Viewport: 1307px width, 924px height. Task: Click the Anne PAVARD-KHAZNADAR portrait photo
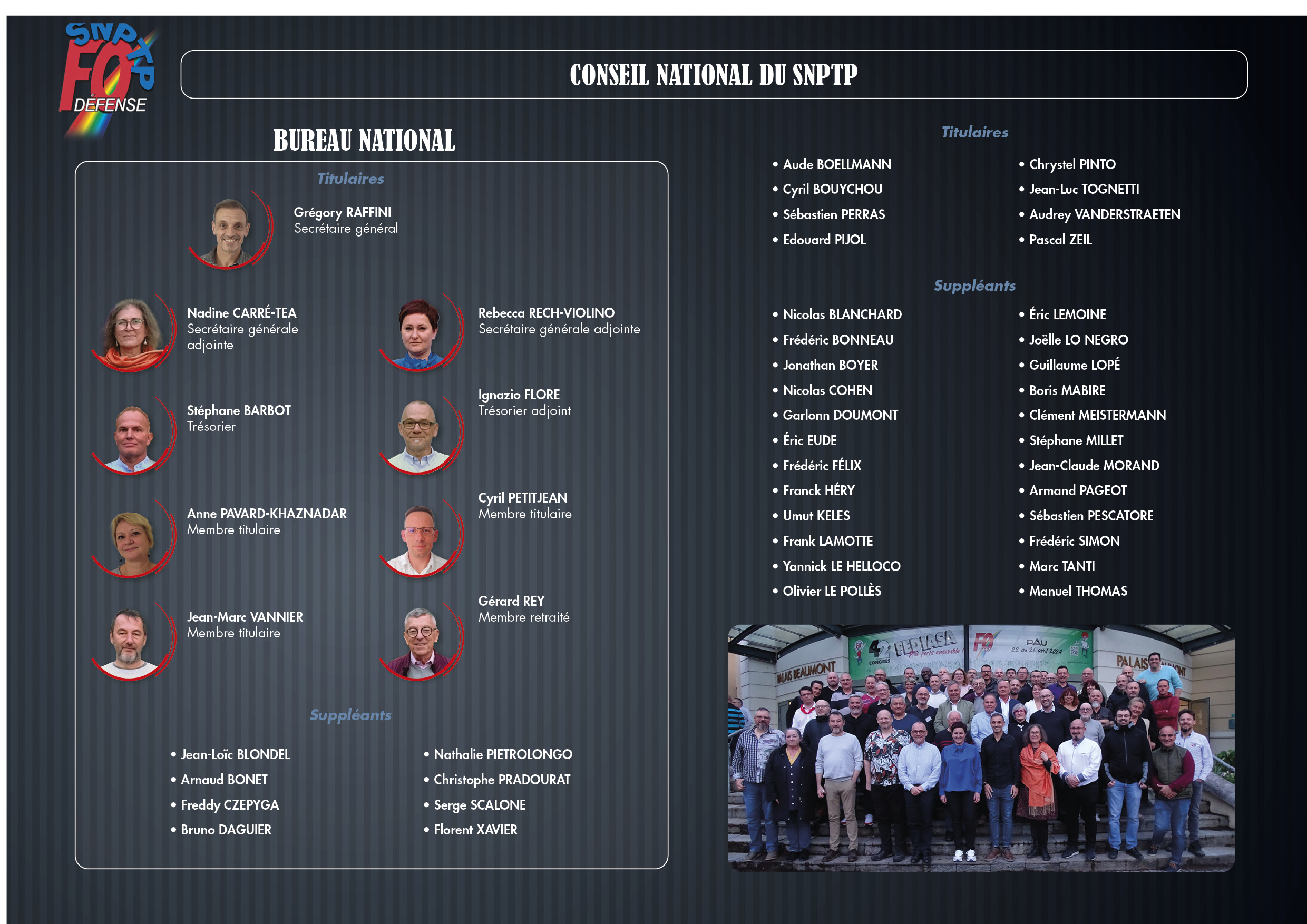point(132,539)
